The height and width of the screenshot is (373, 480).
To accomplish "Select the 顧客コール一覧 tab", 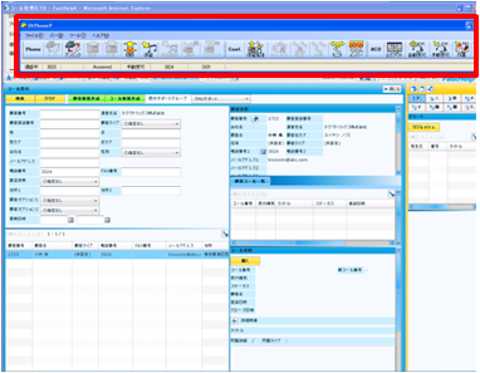I will tap(250, 181).
